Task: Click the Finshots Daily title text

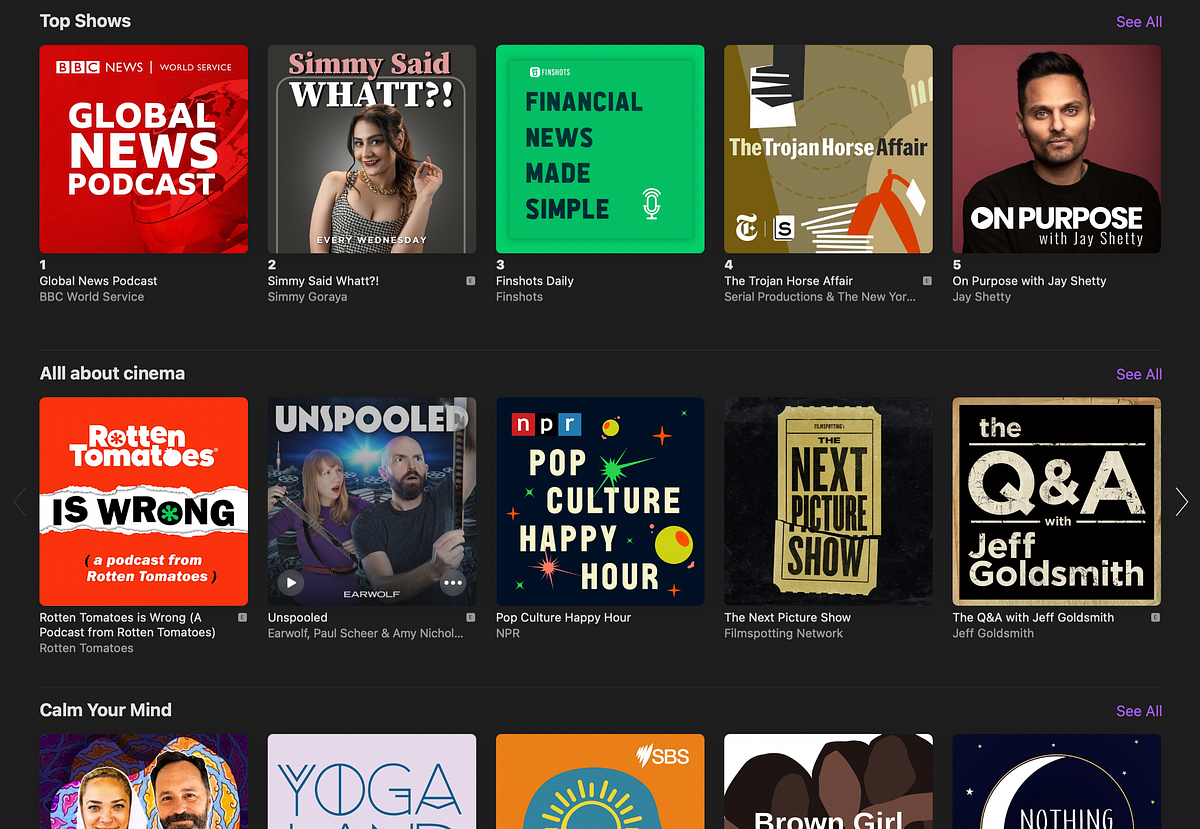Action: [x=535, y=281]
